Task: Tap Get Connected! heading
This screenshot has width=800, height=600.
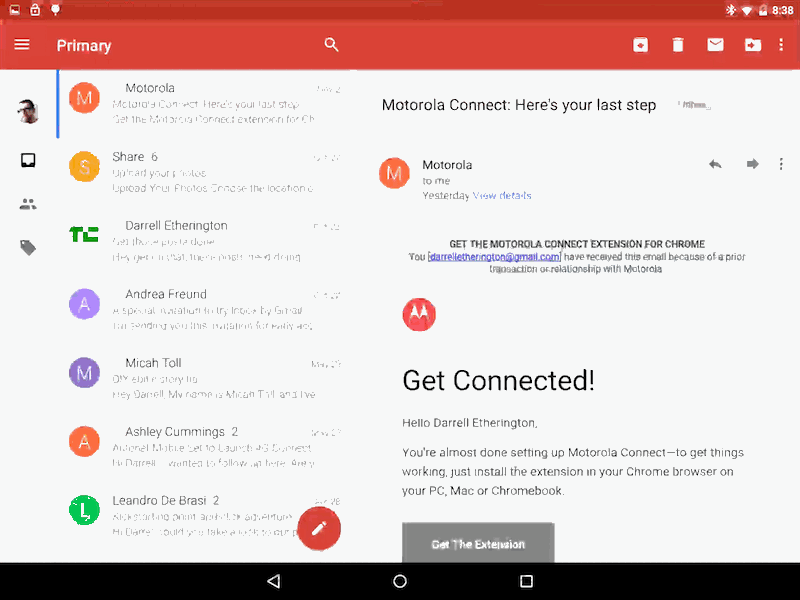Action: click(x=498, y=381)
